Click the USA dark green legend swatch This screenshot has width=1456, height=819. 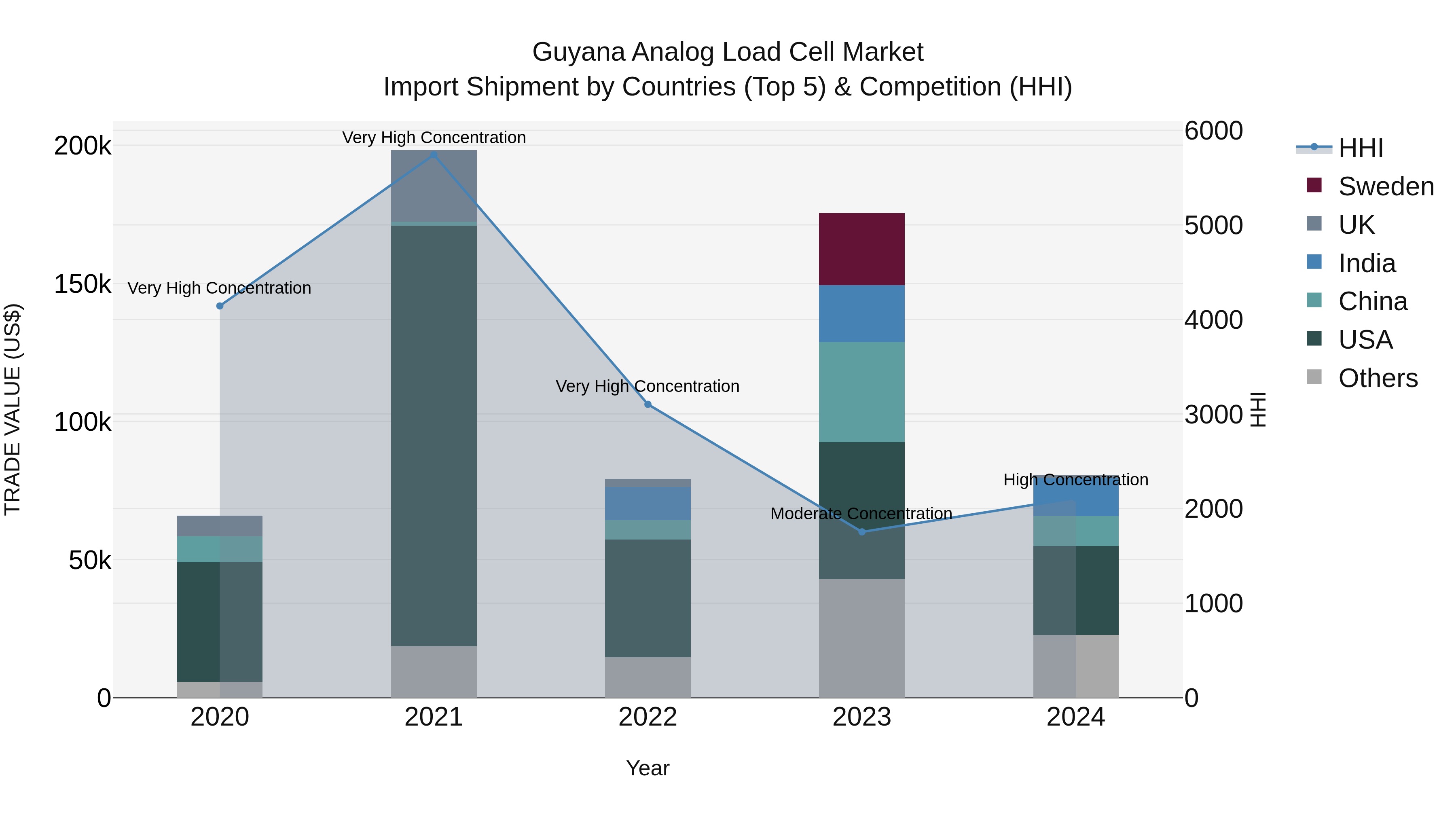click(x=1314, y=338)
